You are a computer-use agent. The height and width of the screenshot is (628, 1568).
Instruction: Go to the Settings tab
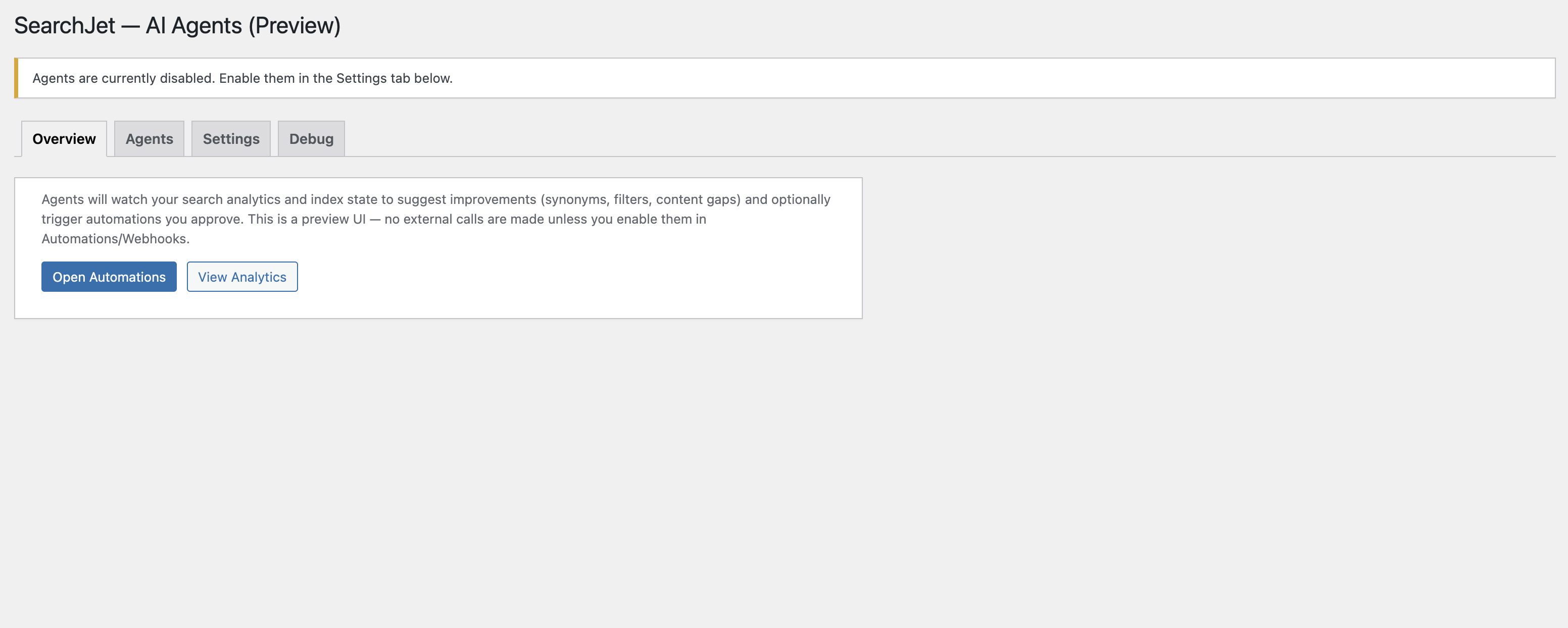click(231, 139)
